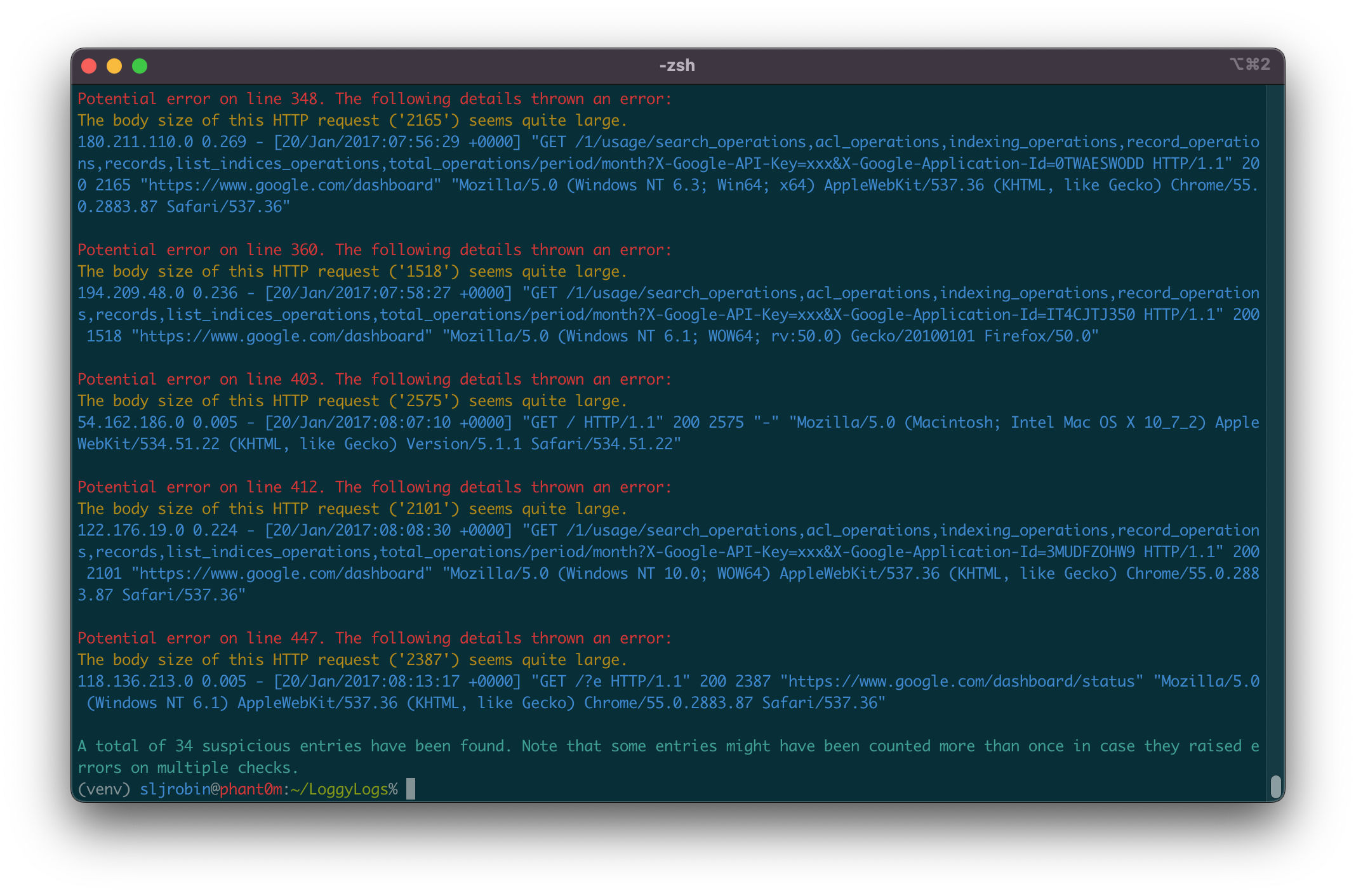
Task: Click the https://www.google.com/dashboard/status URL
Action: coord(961,681)
